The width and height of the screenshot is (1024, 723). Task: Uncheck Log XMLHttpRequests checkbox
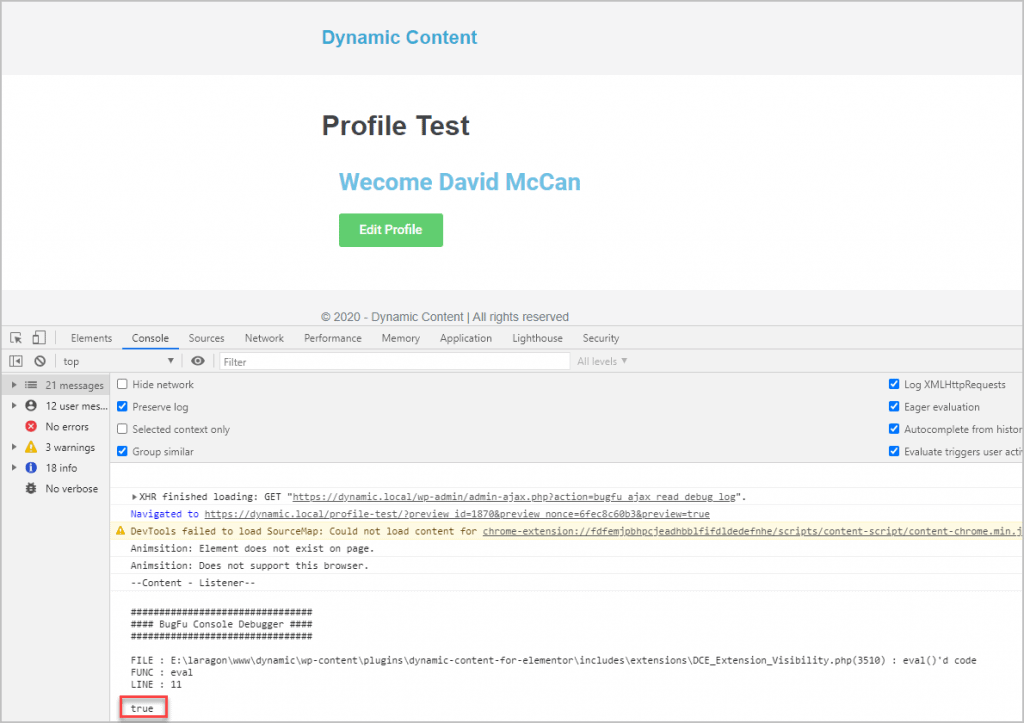894,384
